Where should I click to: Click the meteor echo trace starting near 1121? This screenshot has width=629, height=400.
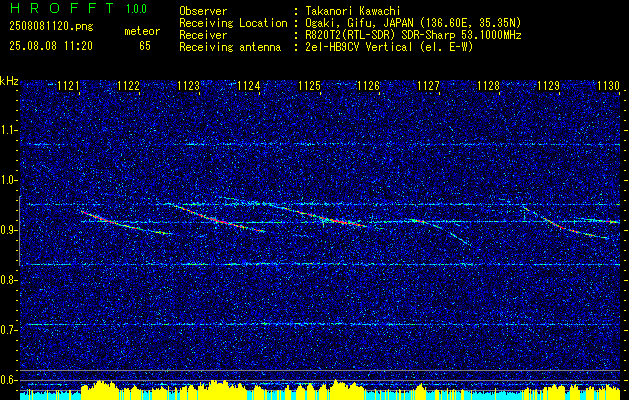coord(126,223)
